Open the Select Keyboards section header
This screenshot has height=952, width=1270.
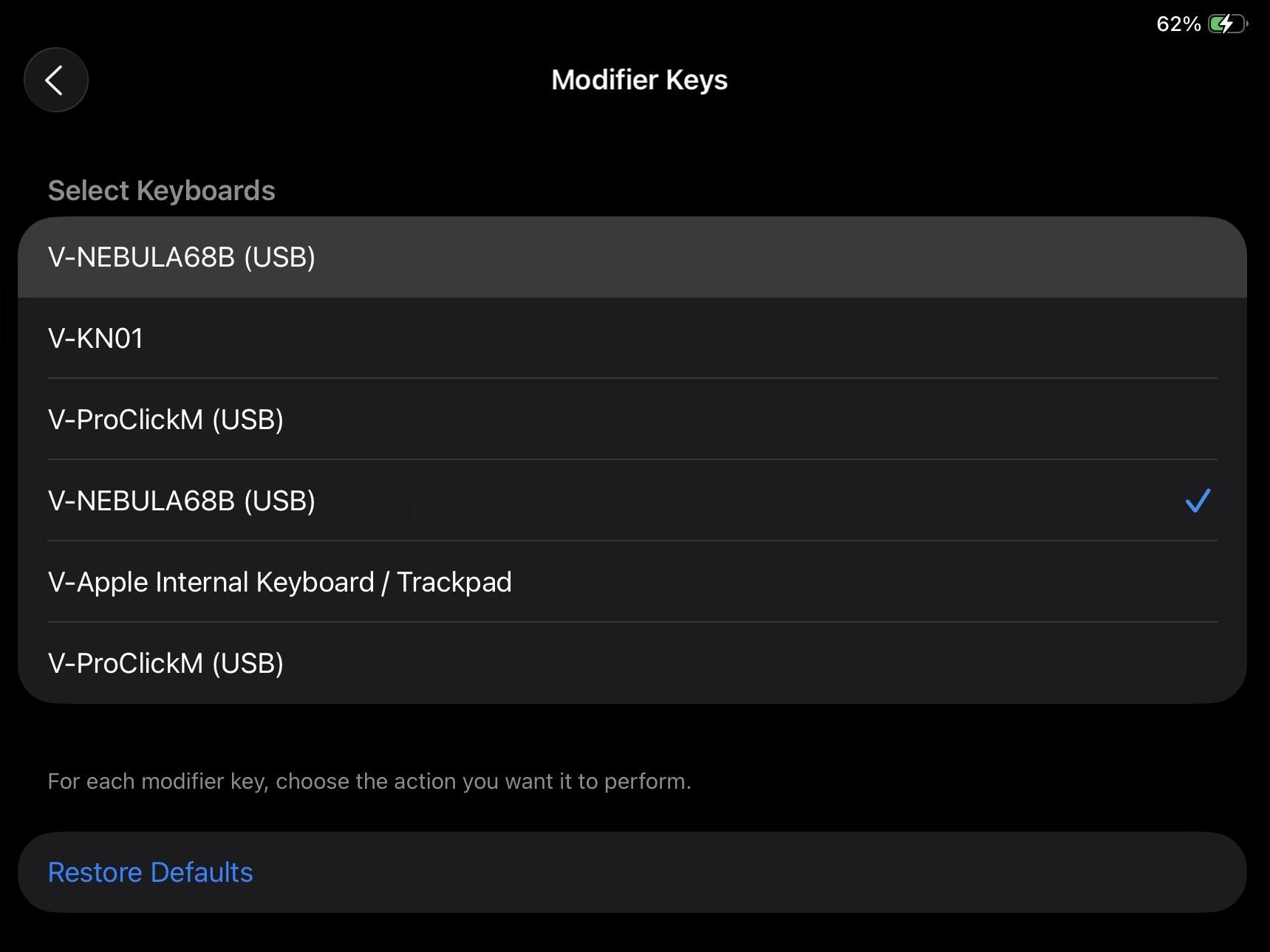tap(161, 190)
